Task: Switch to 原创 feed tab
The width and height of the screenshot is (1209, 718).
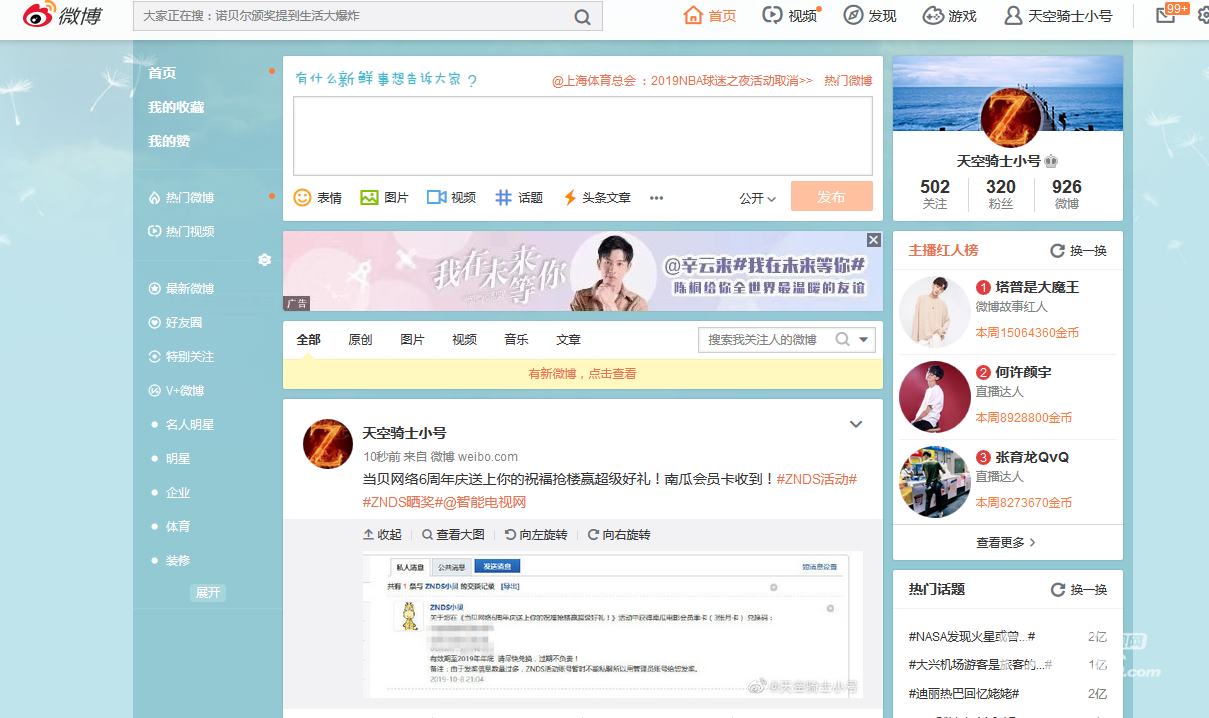Action: coord(360,340)
